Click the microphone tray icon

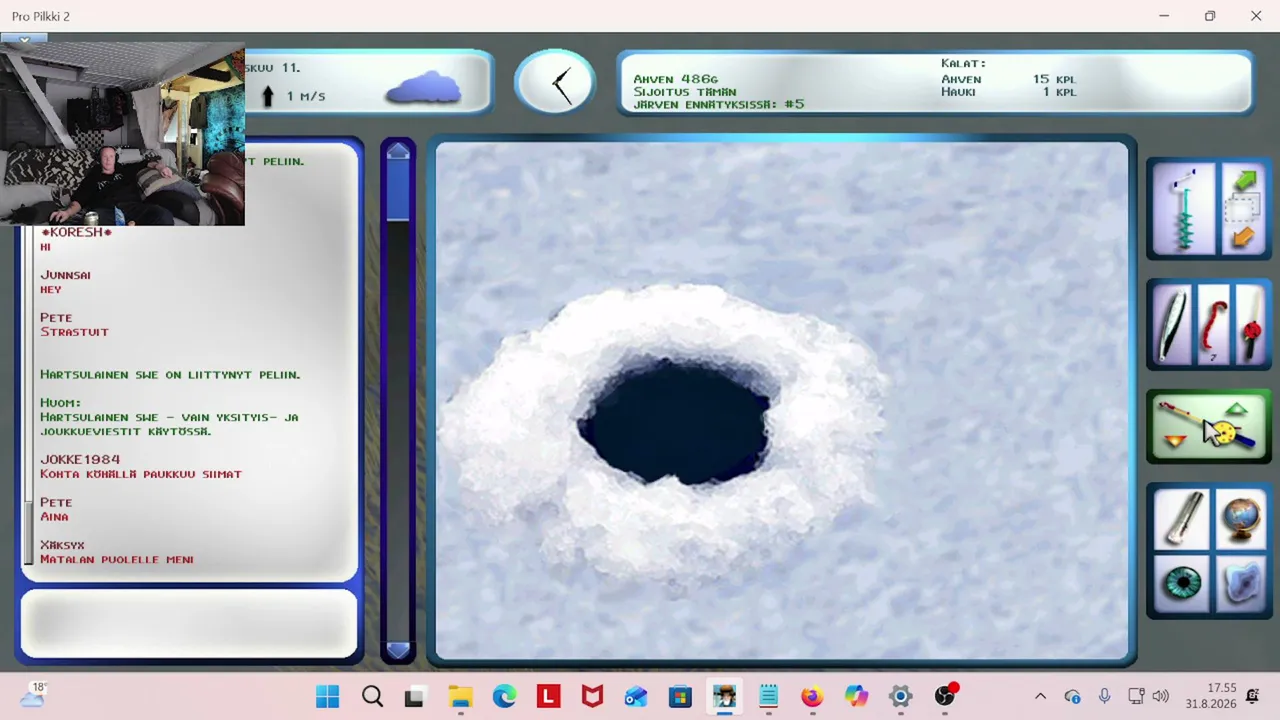1104,696
